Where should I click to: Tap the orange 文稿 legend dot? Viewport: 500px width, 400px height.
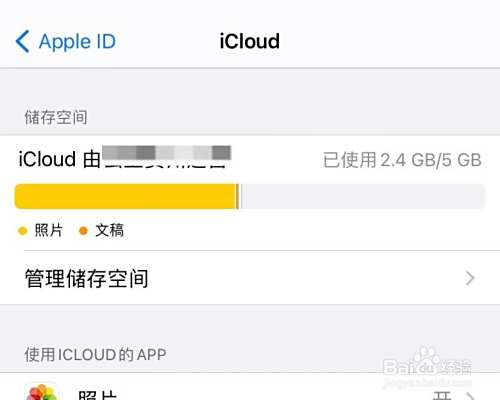coord(83,231)
